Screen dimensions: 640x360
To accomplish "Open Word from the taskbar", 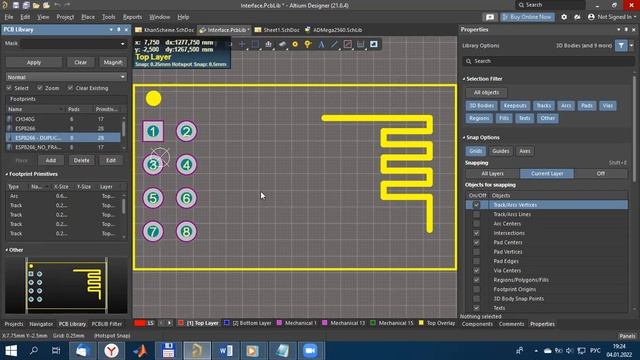I will 226,351.
